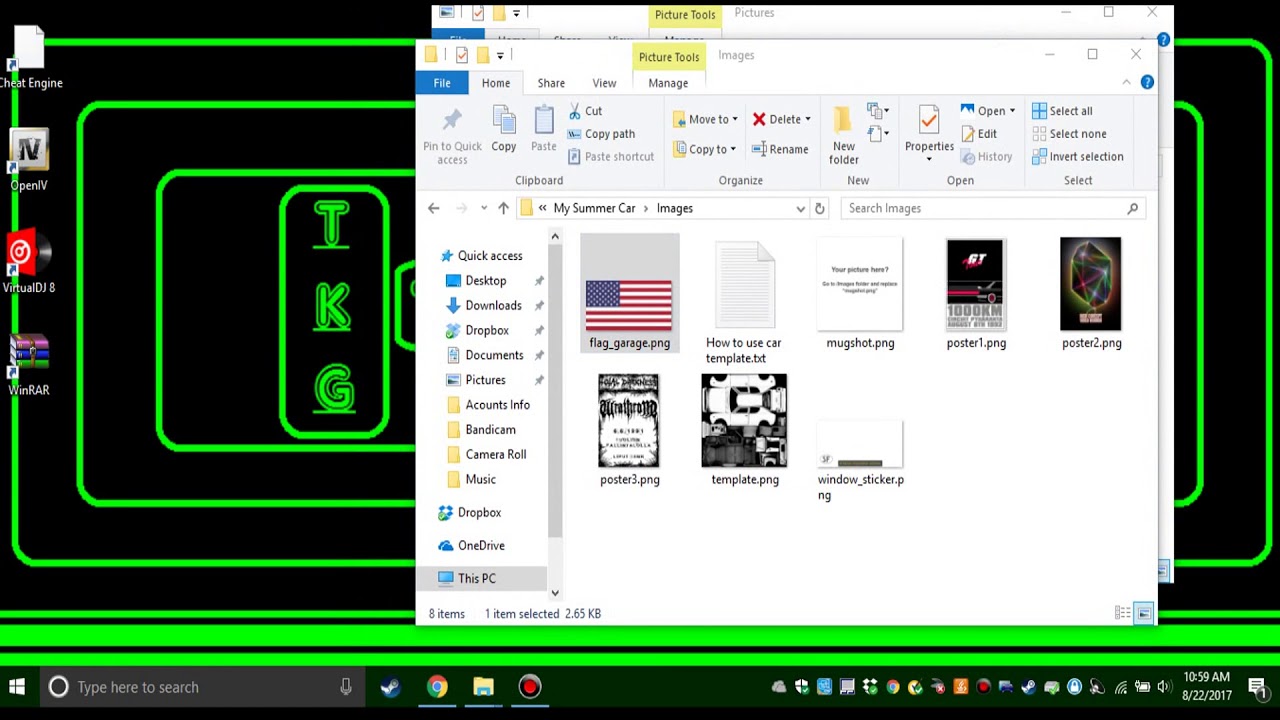Switch to details view layout
Screen dimensions: 1280x720
pyautogui.click(x=1123, y=613)
